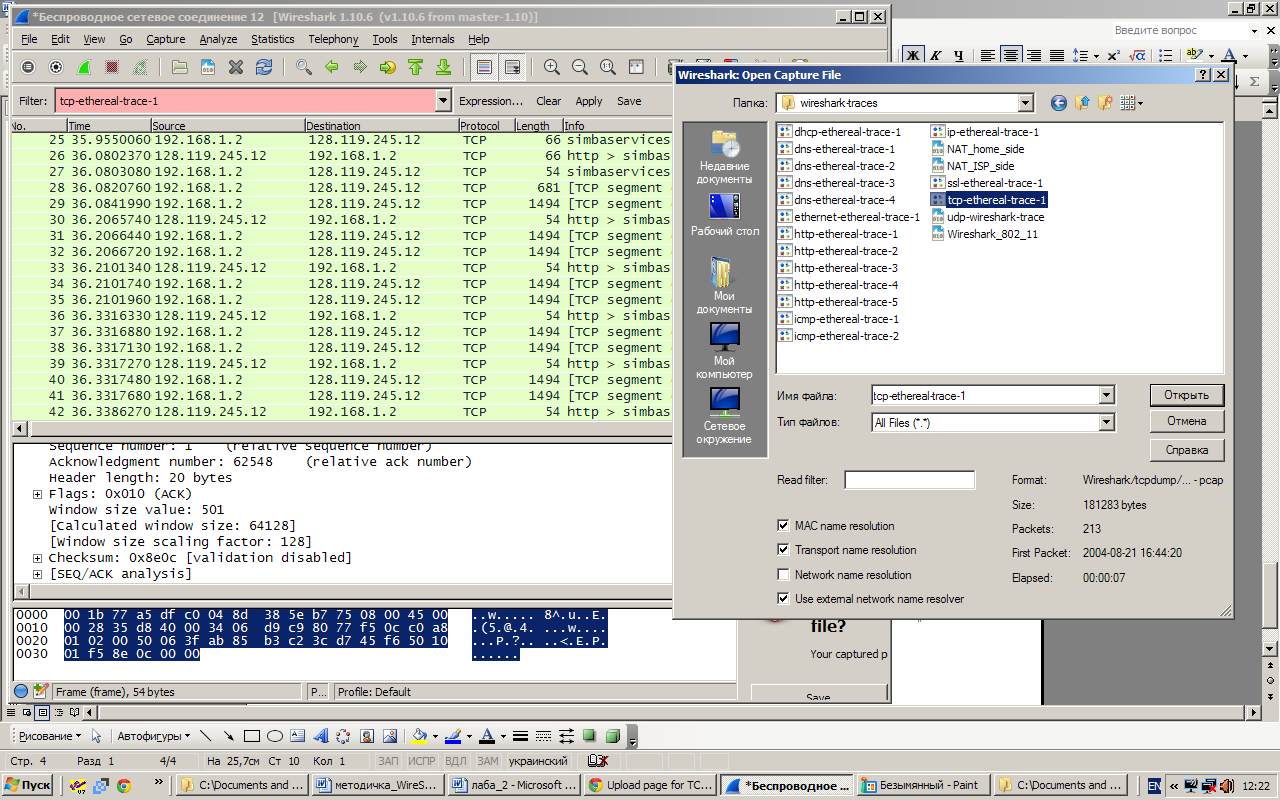Click the Go to first packet icon

point(415,67)
